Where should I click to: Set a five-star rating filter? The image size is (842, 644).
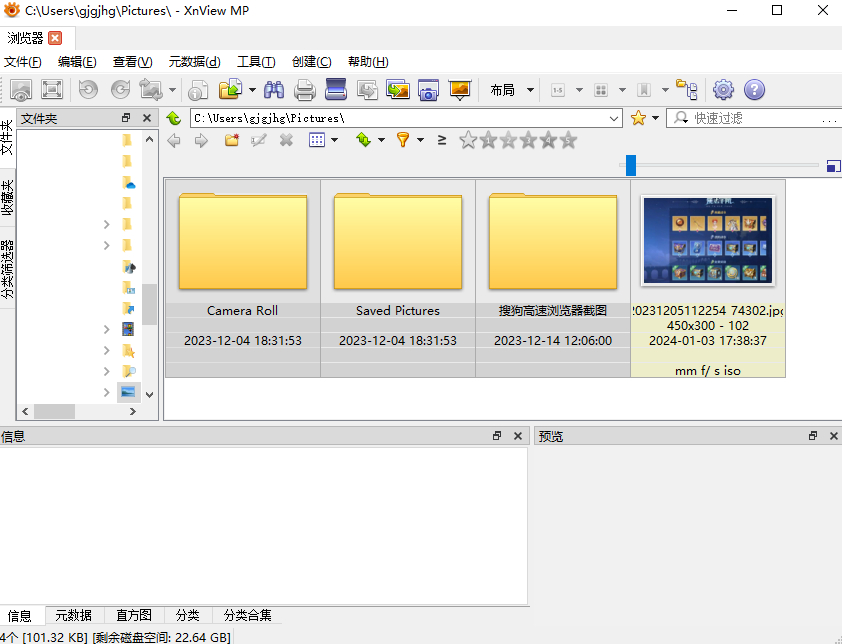coord(567,140)
